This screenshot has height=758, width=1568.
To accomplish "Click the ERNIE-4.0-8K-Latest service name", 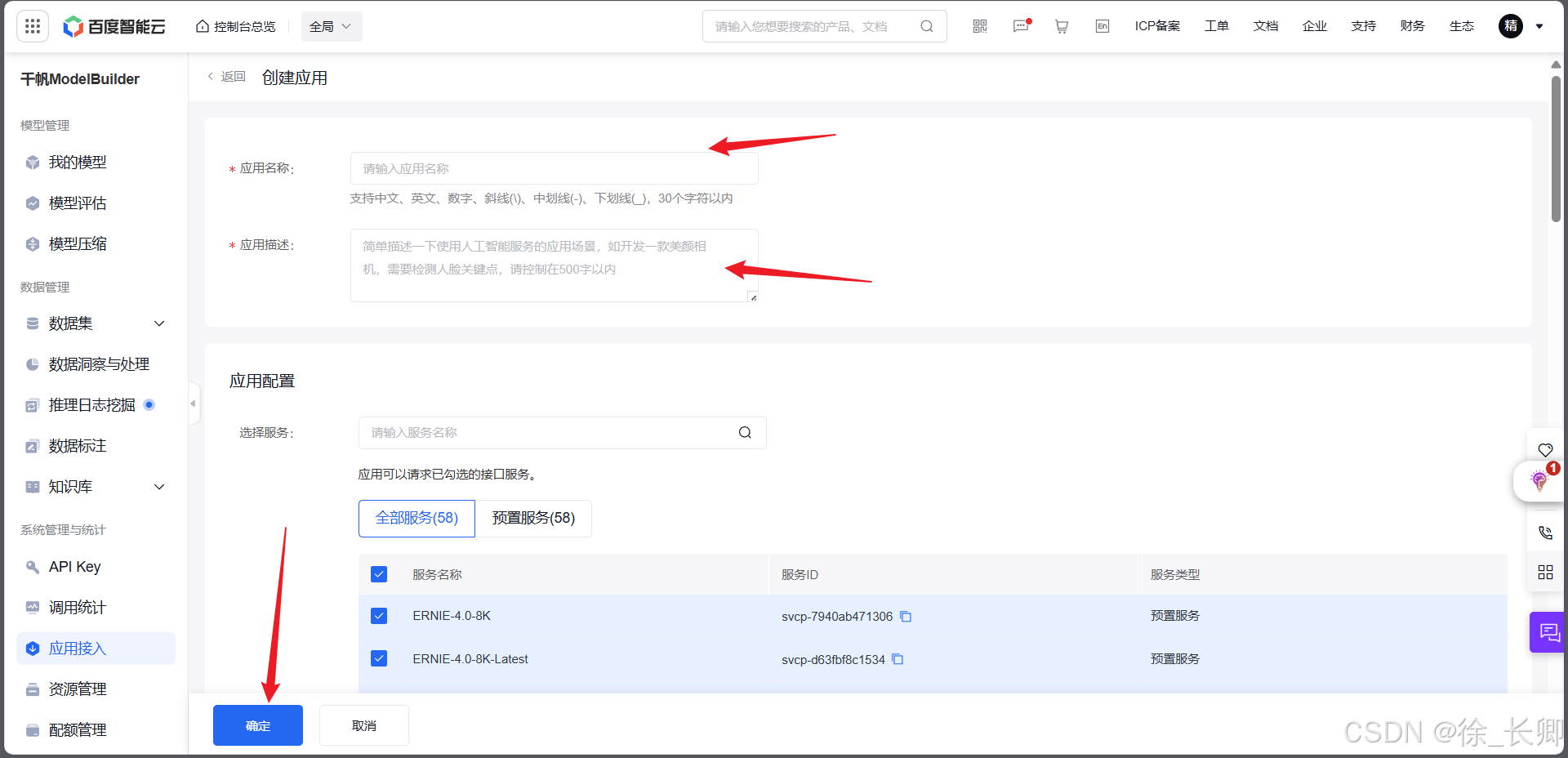I will tap(470, 659).
